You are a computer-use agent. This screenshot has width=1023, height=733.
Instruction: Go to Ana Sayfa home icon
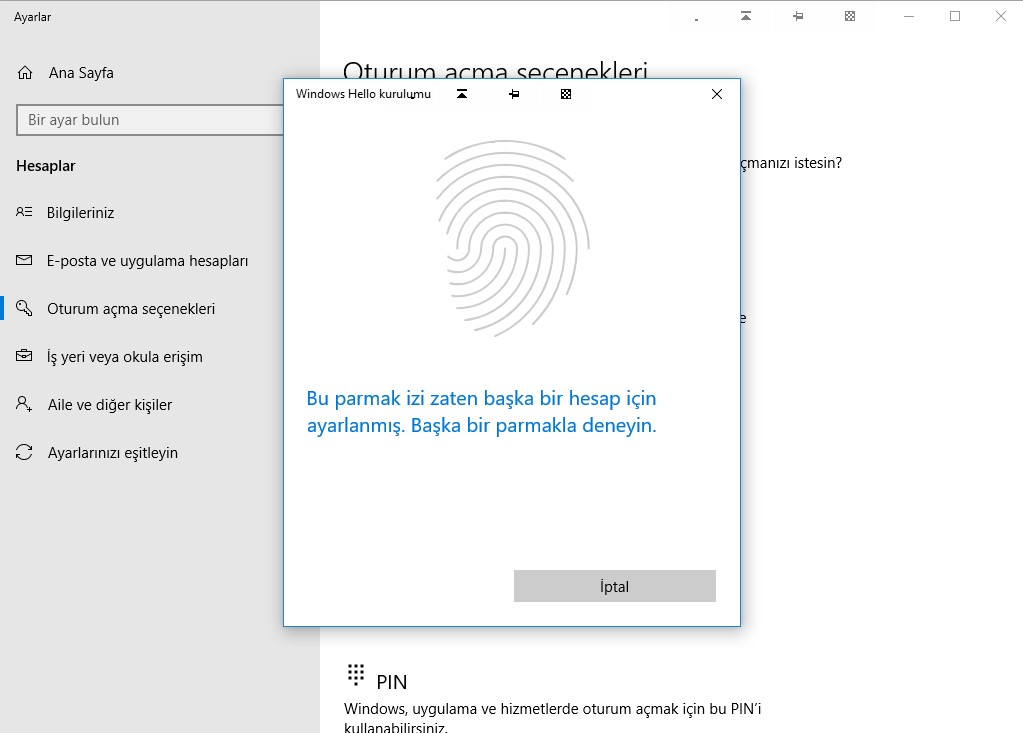point(25,72)
